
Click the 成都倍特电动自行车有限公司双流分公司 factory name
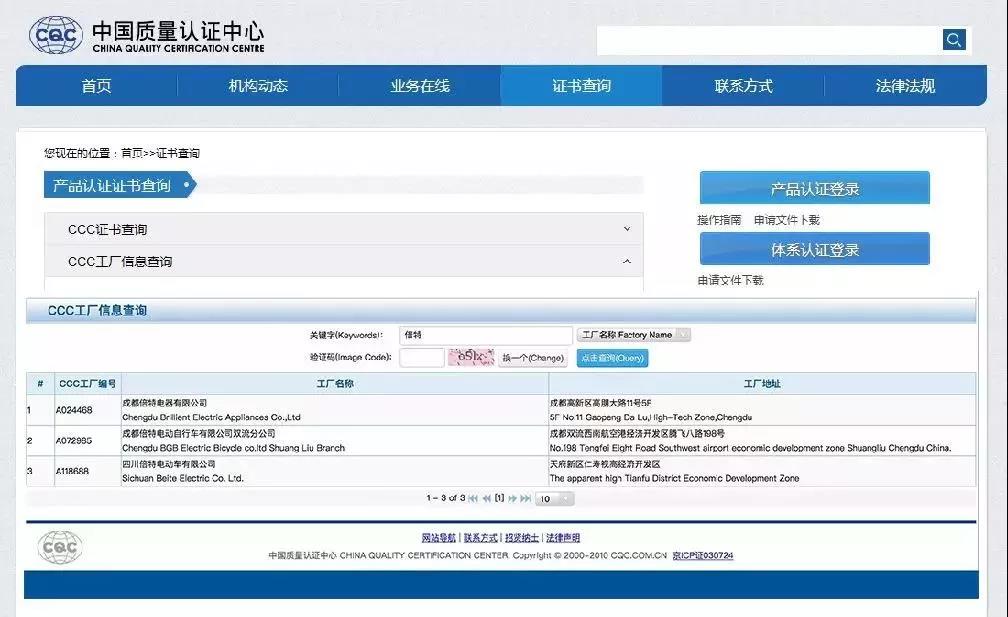[x=199, y=434]
